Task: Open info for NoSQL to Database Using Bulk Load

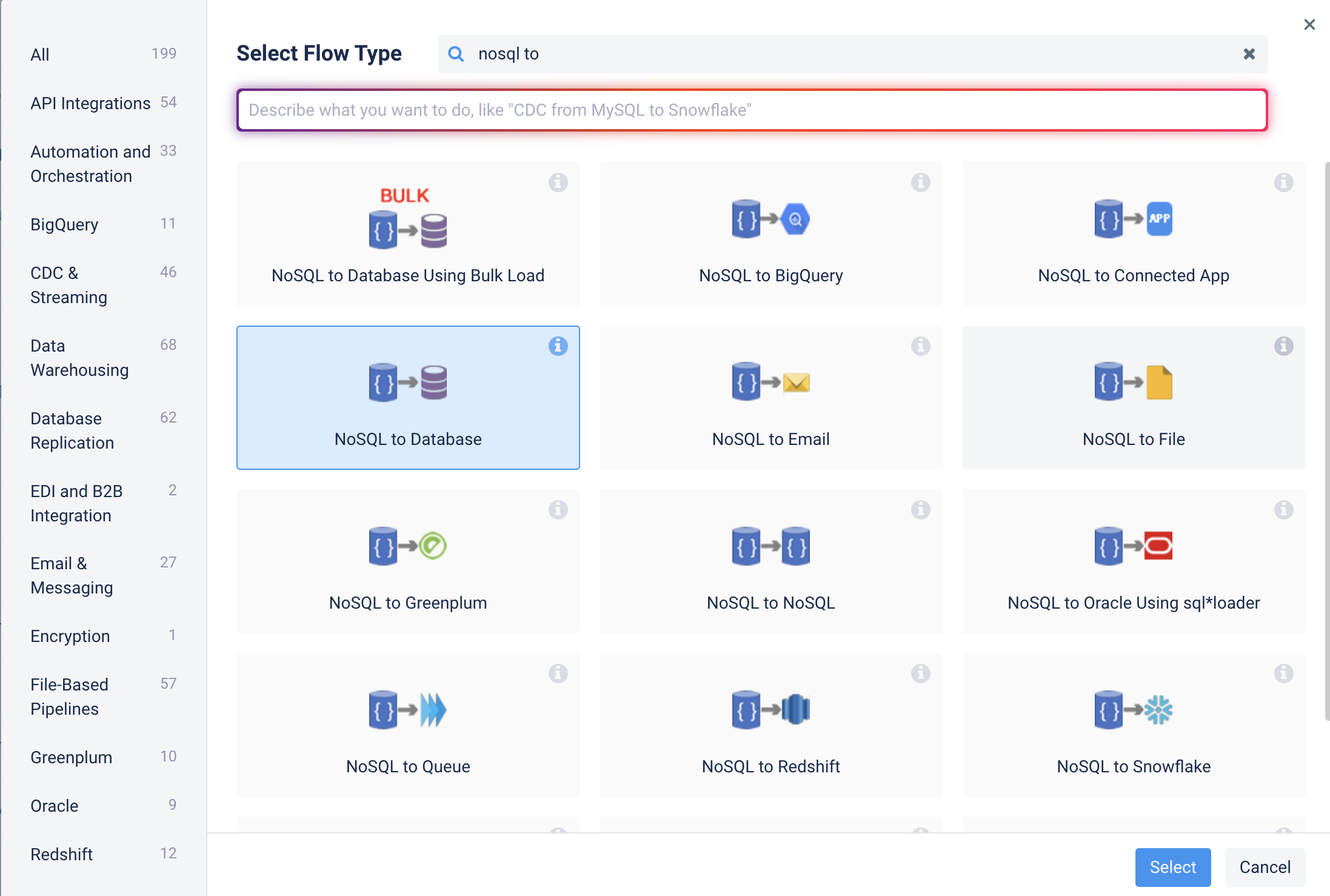Action: pyautogui.click(x=558, y=182)
